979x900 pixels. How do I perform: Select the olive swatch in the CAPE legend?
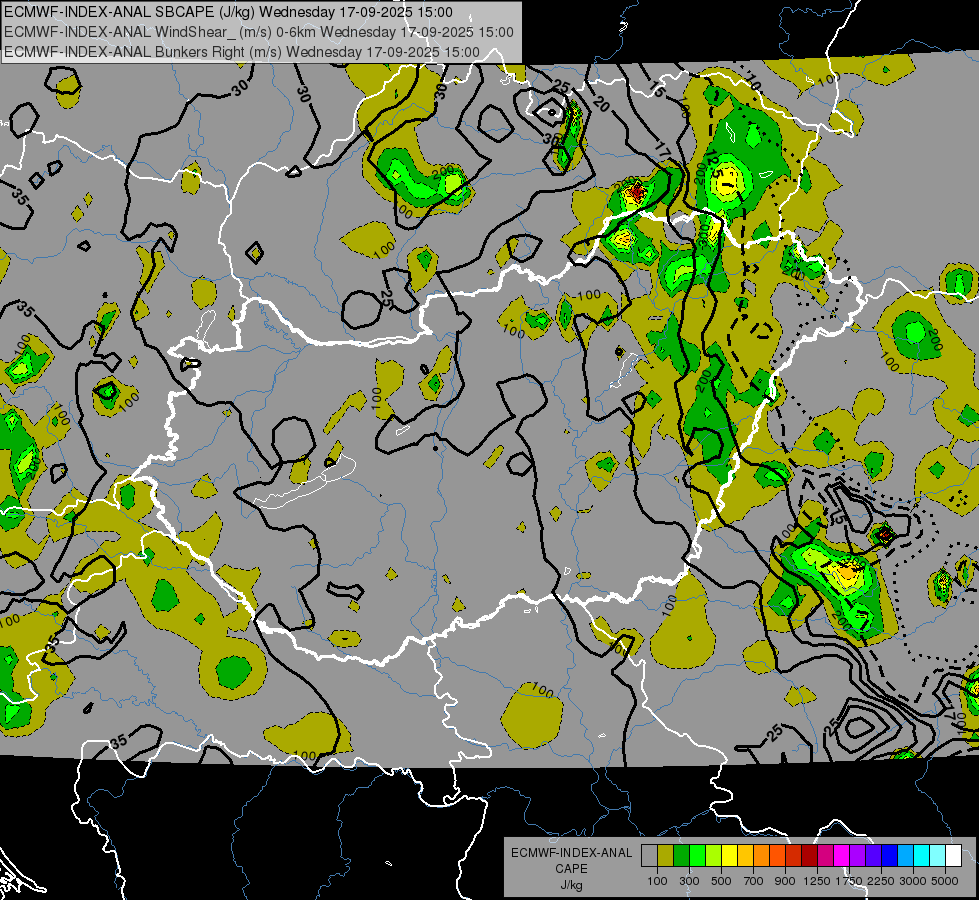[x=665, y=856]
